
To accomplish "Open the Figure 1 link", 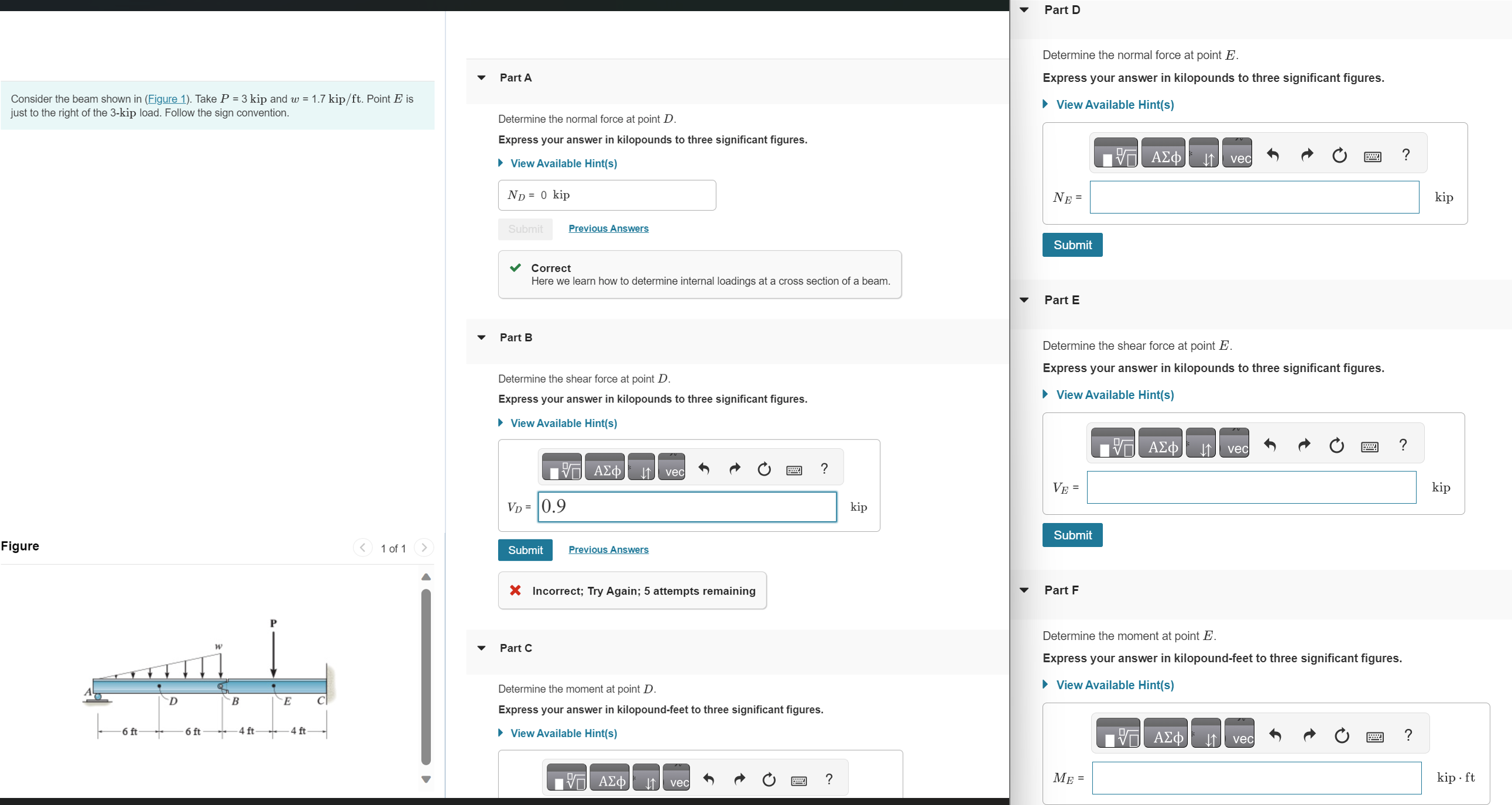I will [166, 98].
